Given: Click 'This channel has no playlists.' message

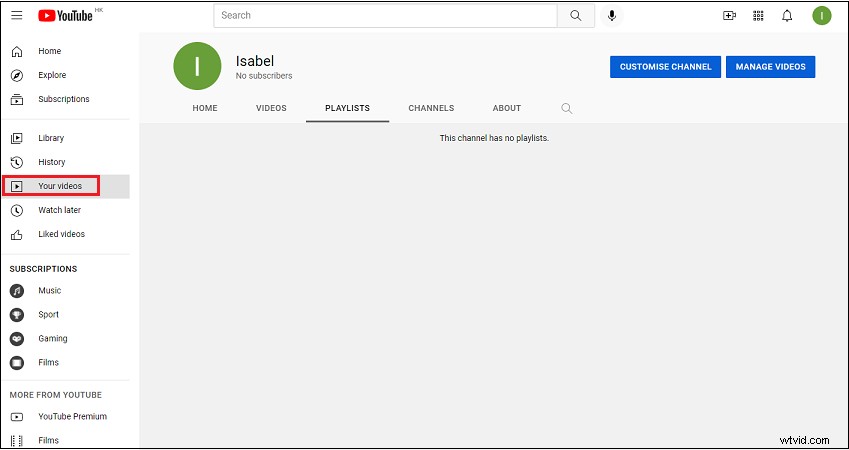Looking at the screenshot, I should [494, 139].
